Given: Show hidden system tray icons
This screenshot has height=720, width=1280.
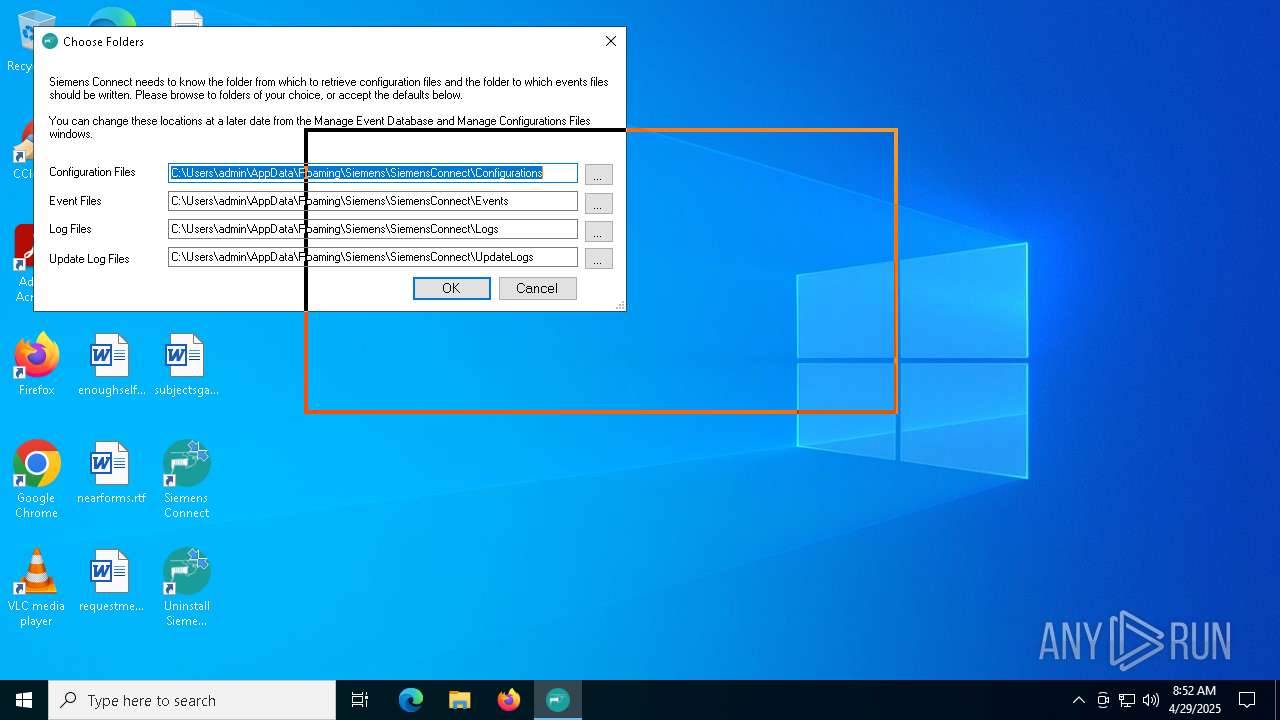Looking at the screenshot, I should coord(1078,700).
